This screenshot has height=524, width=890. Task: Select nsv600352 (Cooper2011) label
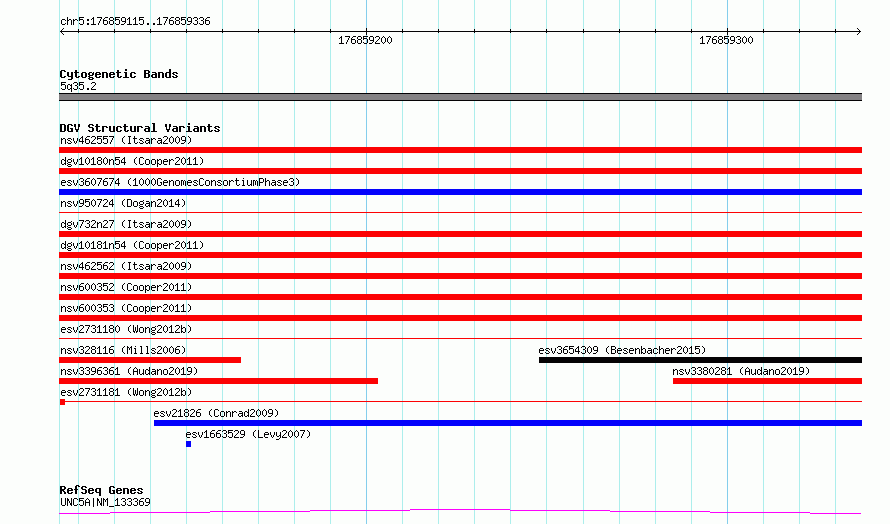tap(126, 287)
